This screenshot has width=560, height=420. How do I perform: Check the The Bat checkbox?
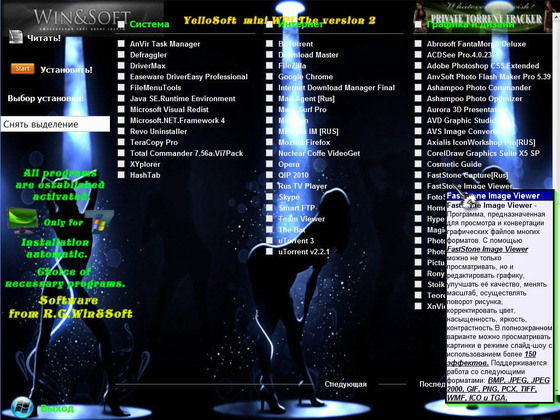pos(269,230)
